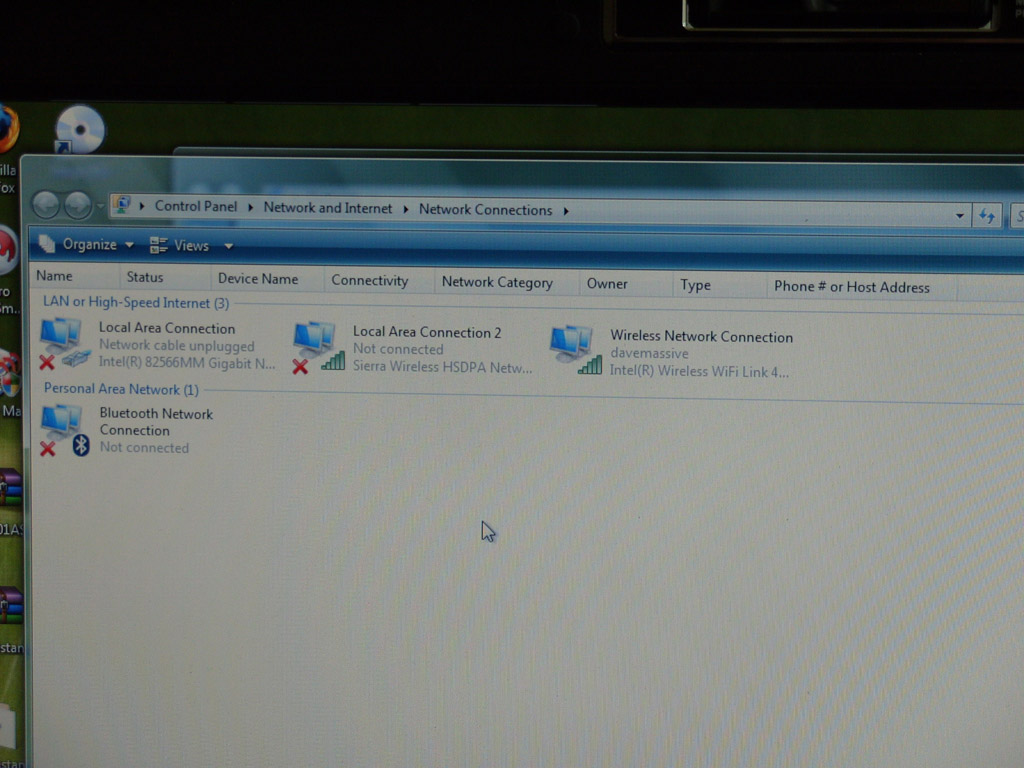Click 'Not connected' under Bluetooth Network Connection
Screen dimensions: 1024x768
144,447
